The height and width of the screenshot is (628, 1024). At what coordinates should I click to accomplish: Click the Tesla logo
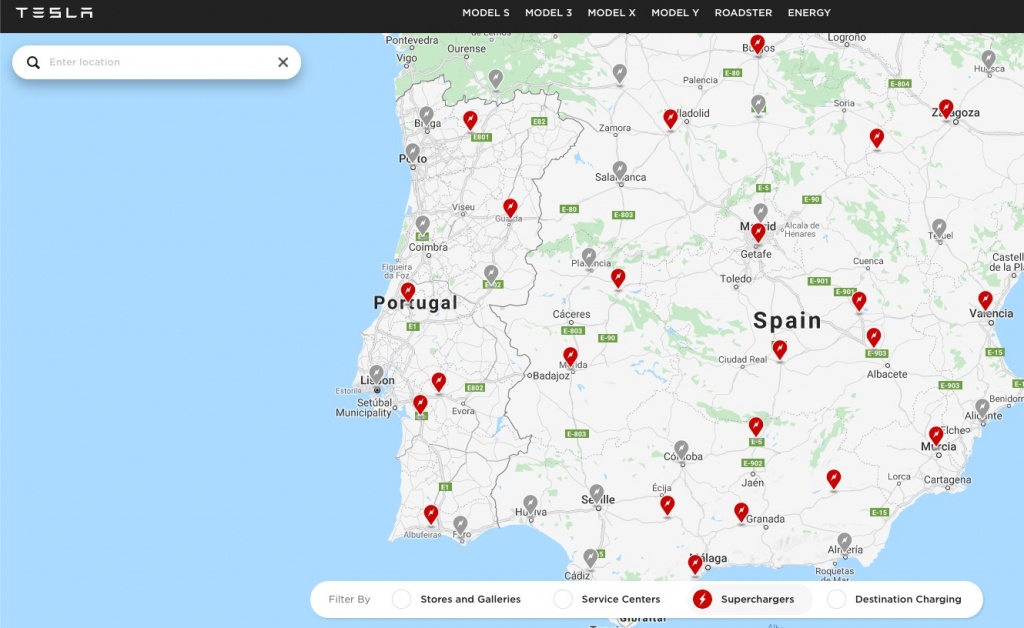53,13
